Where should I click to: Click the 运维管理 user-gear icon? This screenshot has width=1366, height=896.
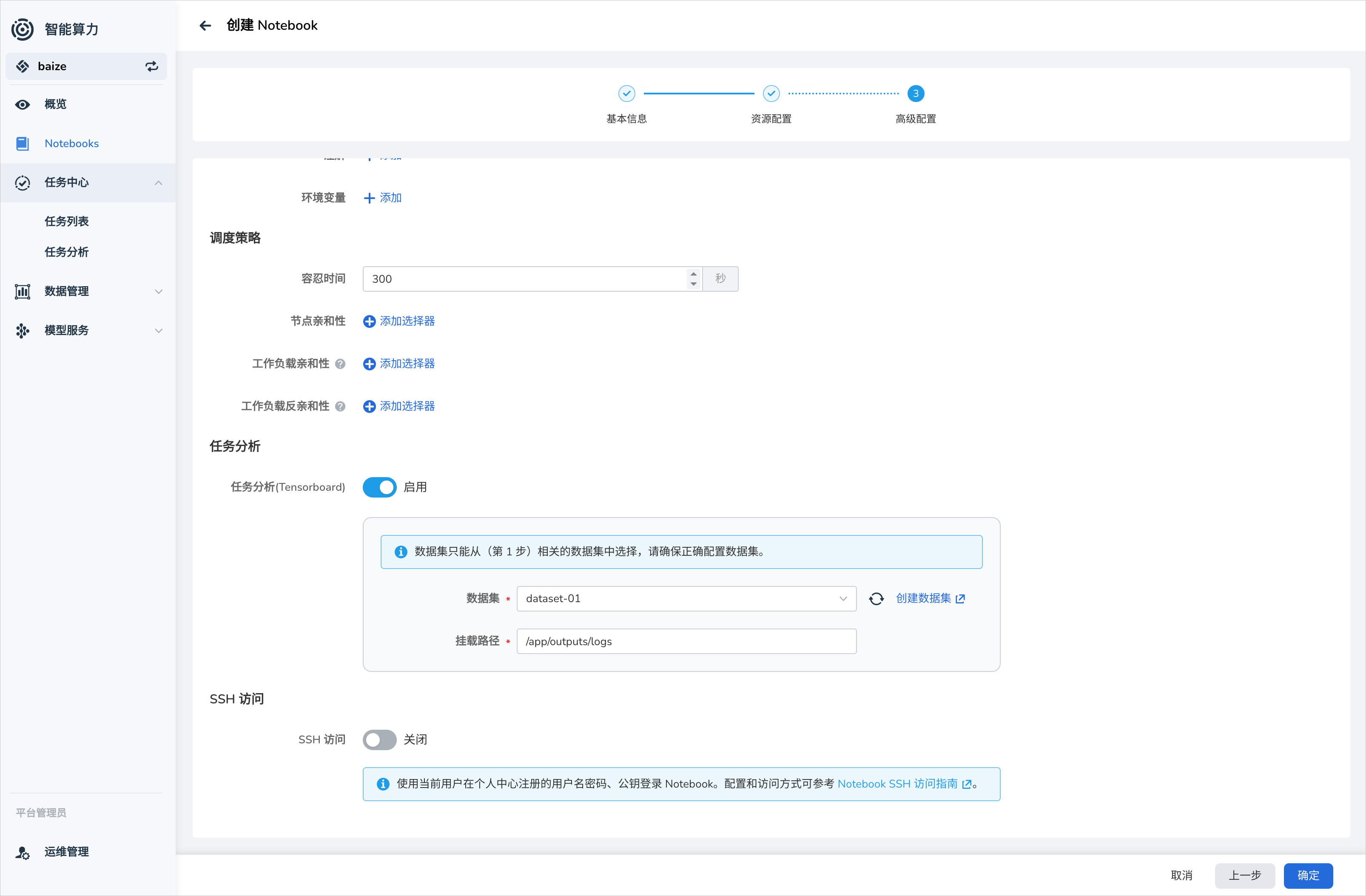coord(23,852)
